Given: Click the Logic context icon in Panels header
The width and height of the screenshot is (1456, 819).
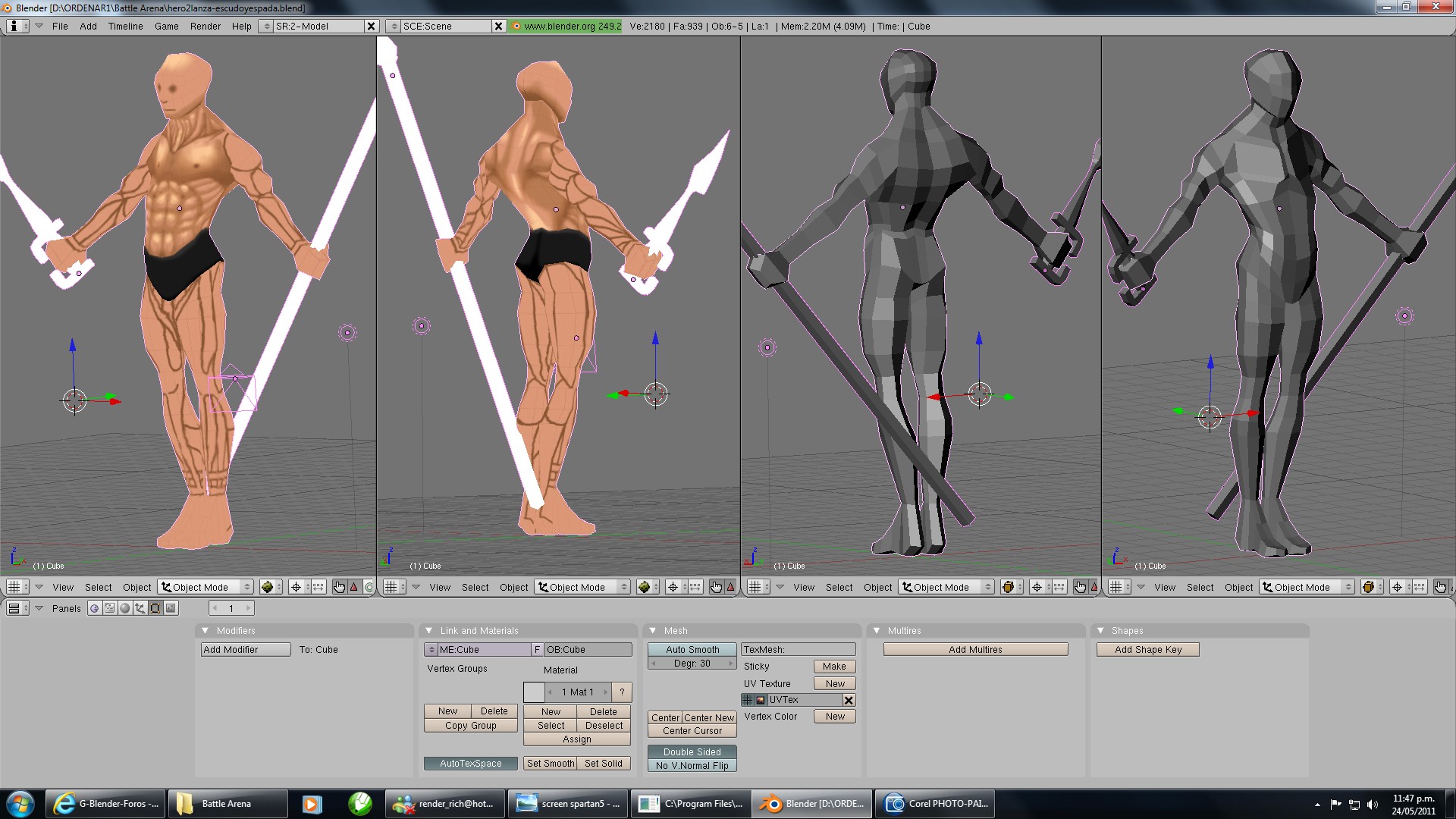Looking at the screenshot, I should click(94, 608).
